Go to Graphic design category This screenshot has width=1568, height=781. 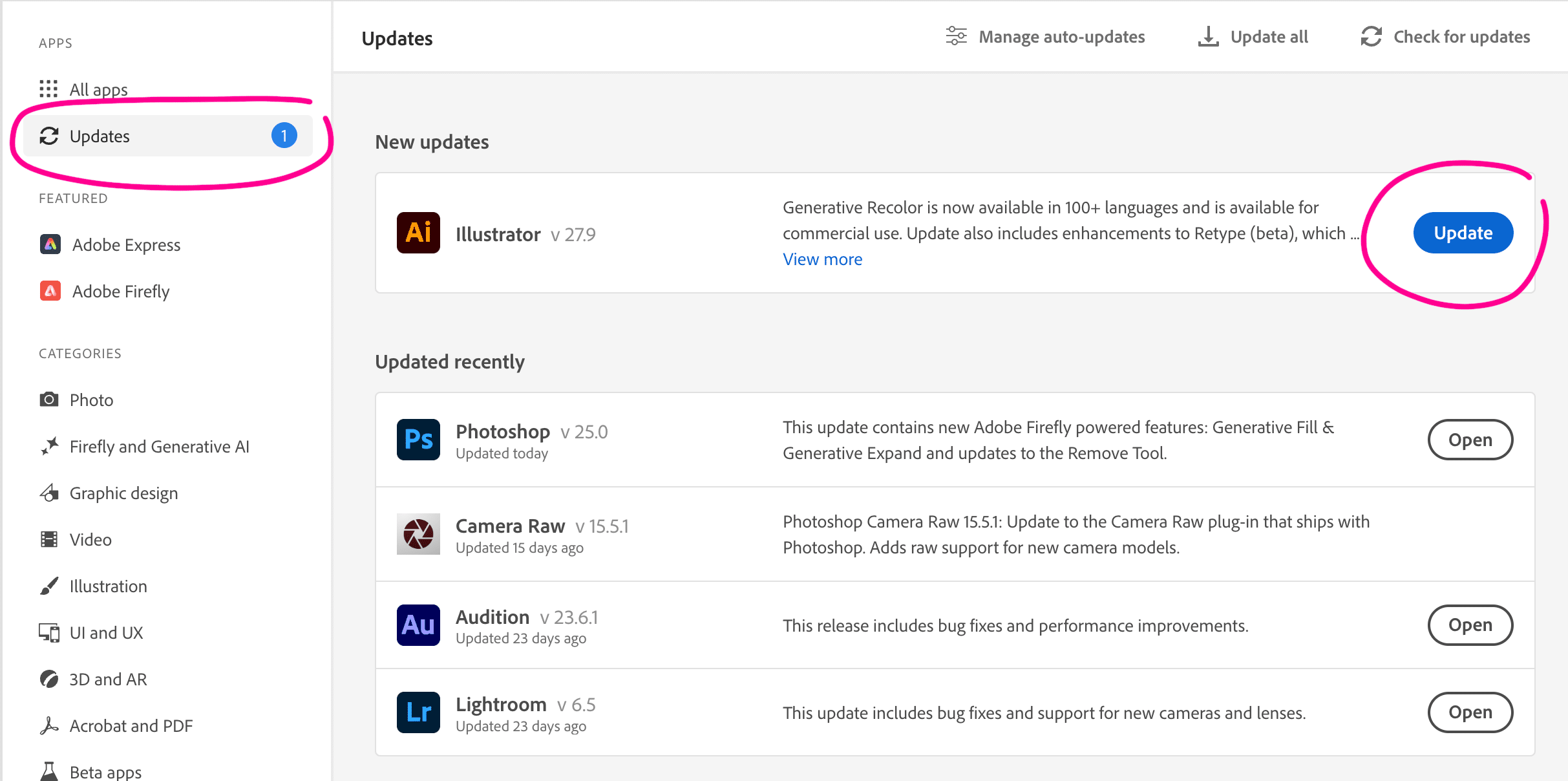(123, 493)
